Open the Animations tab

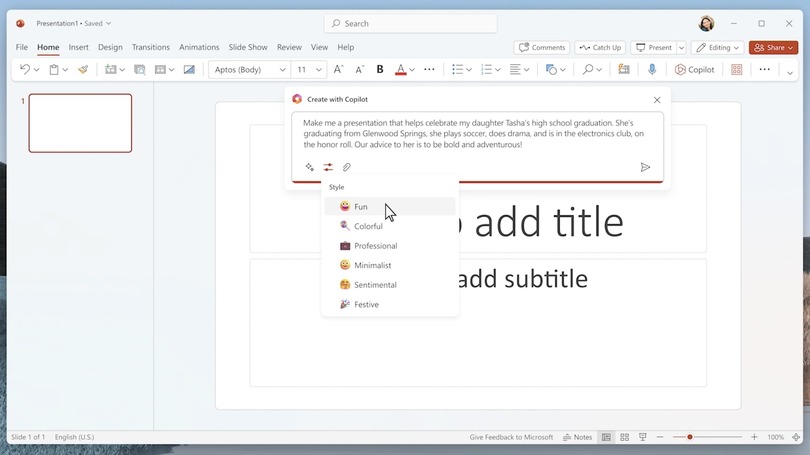[199, 47]
